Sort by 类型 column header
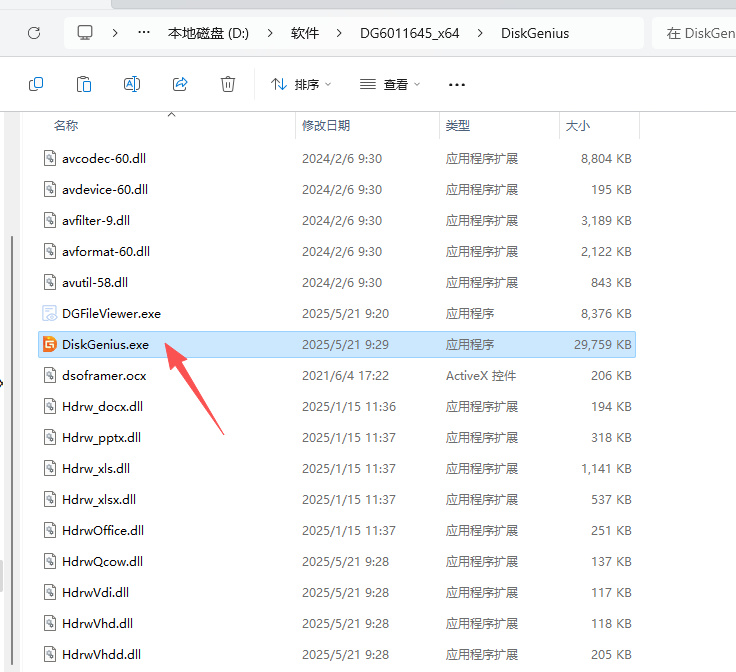 (458, 126)
